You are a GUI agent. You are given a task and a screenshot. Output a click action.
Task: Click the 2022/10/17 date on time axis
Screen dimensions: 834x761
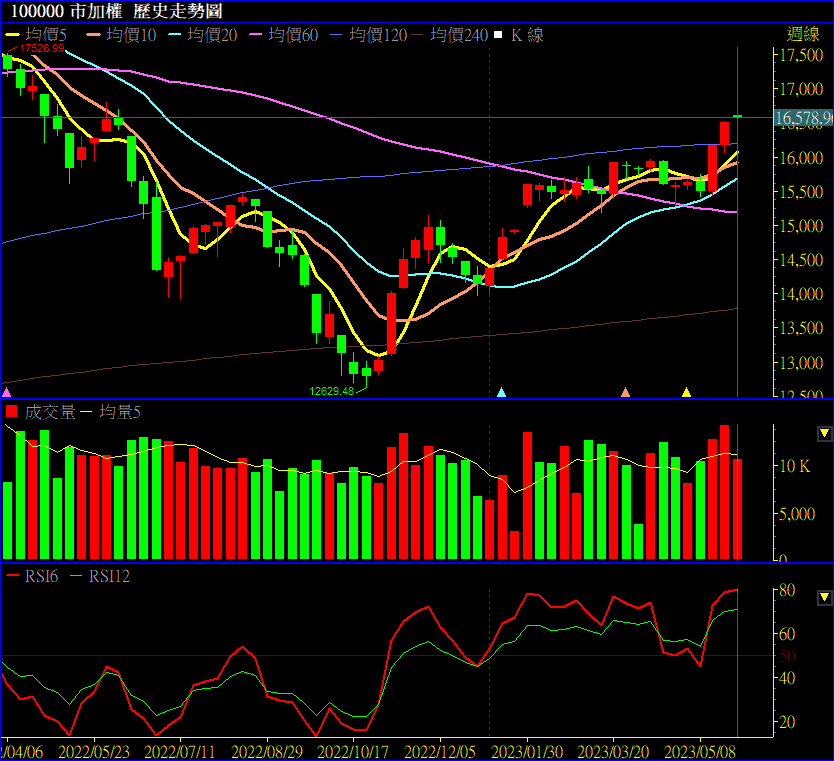tap(355, 750)
